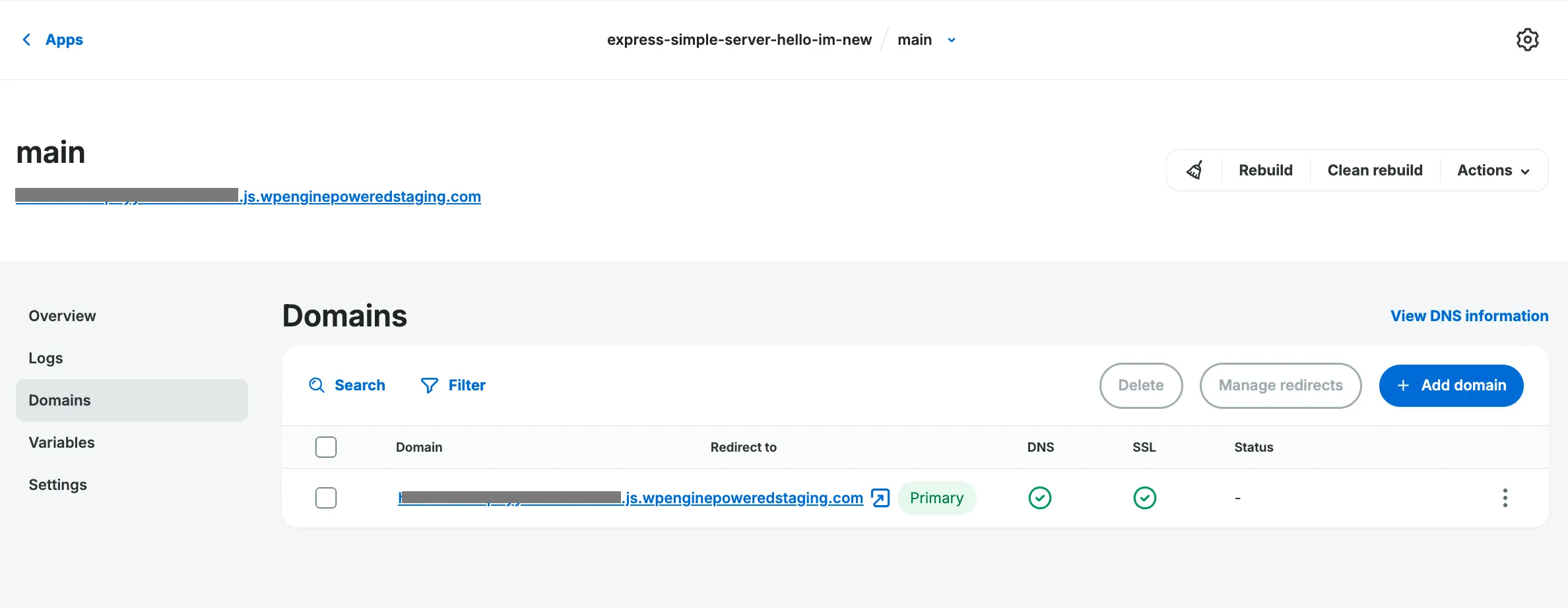Expand the main environment dropdown
1568x608 pixels.
coord(951,40)
